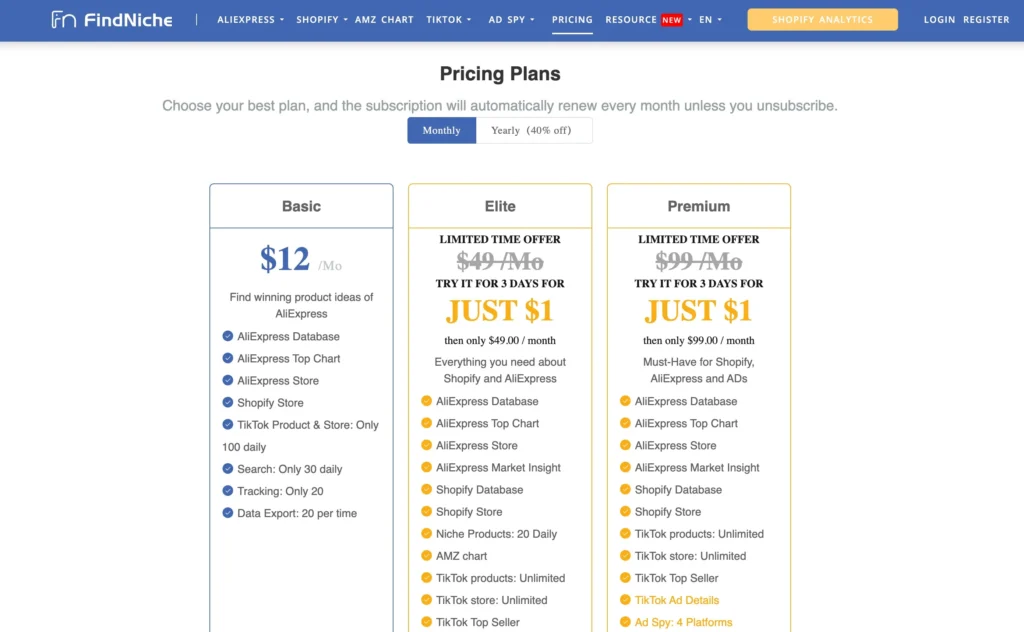Expand the EN language selector
The image size is (1024, 632).
point(710,20)
